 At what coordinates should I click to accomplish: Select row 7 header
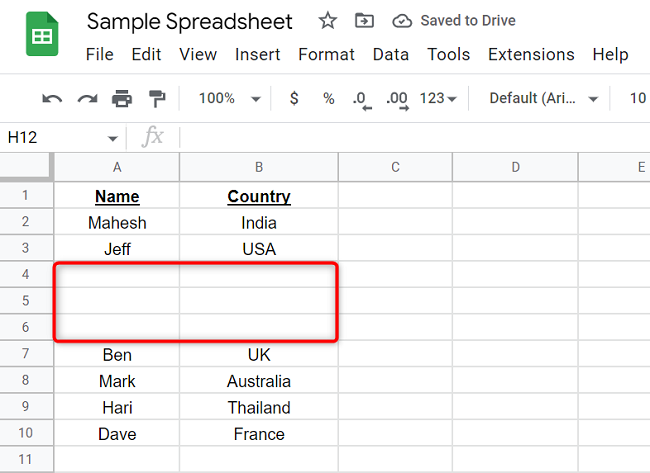pyautogui.click(x=26, y=354)
